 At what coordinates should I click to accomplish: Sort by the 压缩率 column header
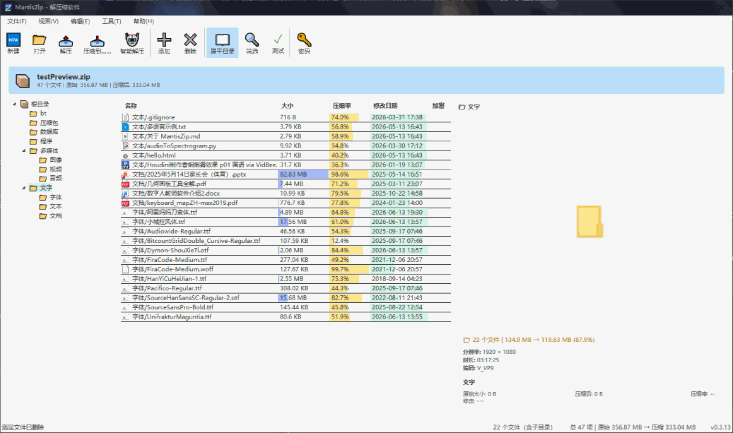click(x=342, y=106)
